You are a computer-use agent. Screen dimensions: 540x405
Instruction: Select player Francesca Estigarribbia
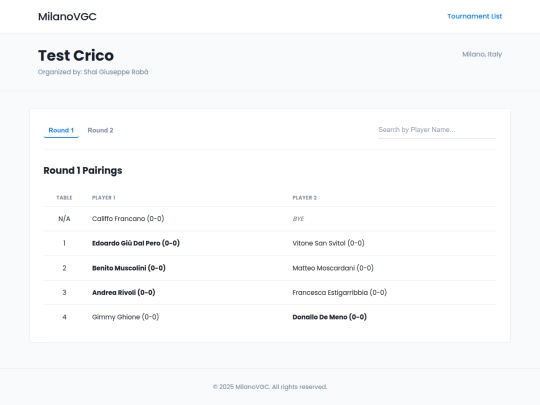pyautogui.click(x=340, y=292)
